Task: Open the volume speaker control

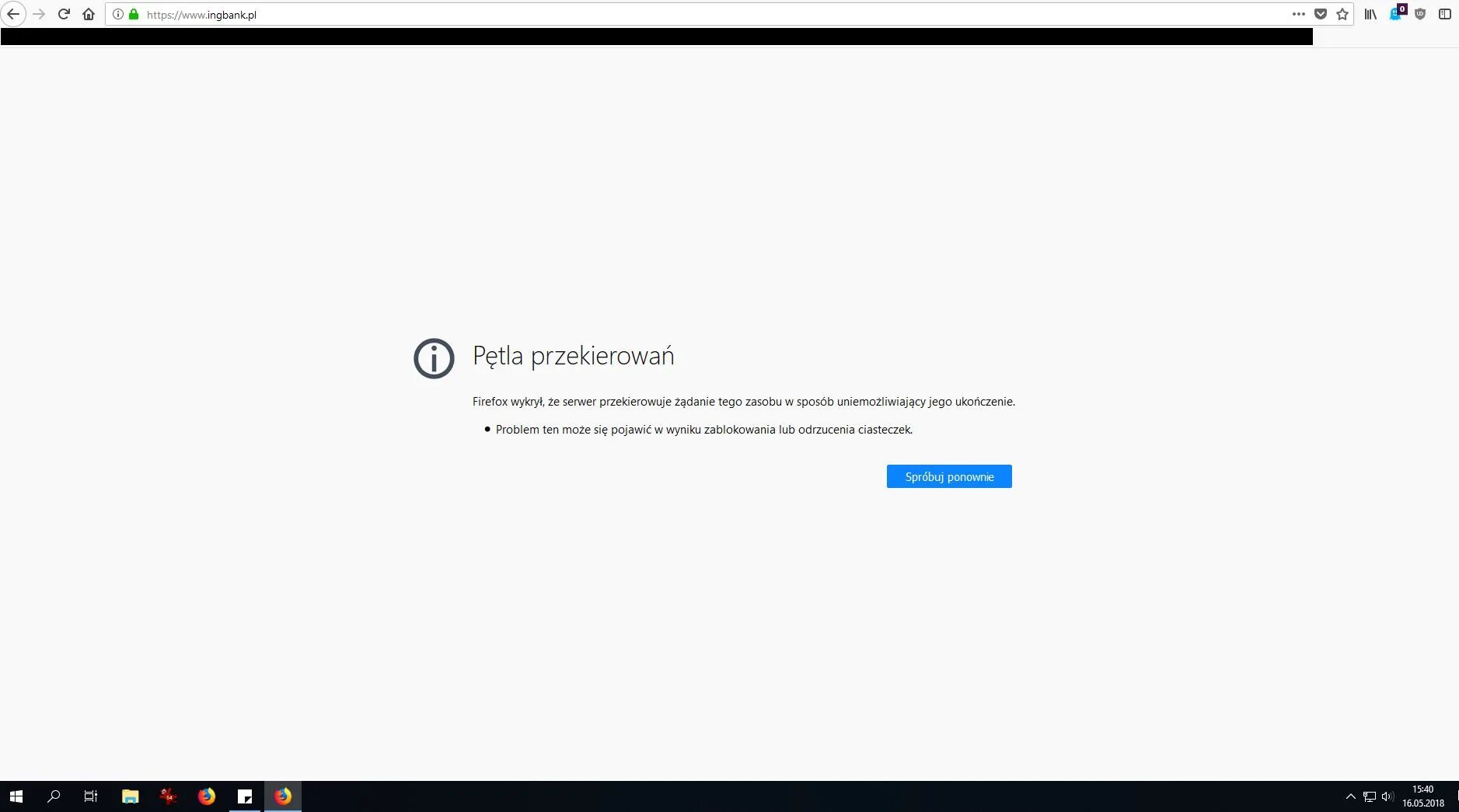Action: pyautogui.click(x=1387, y=796)
